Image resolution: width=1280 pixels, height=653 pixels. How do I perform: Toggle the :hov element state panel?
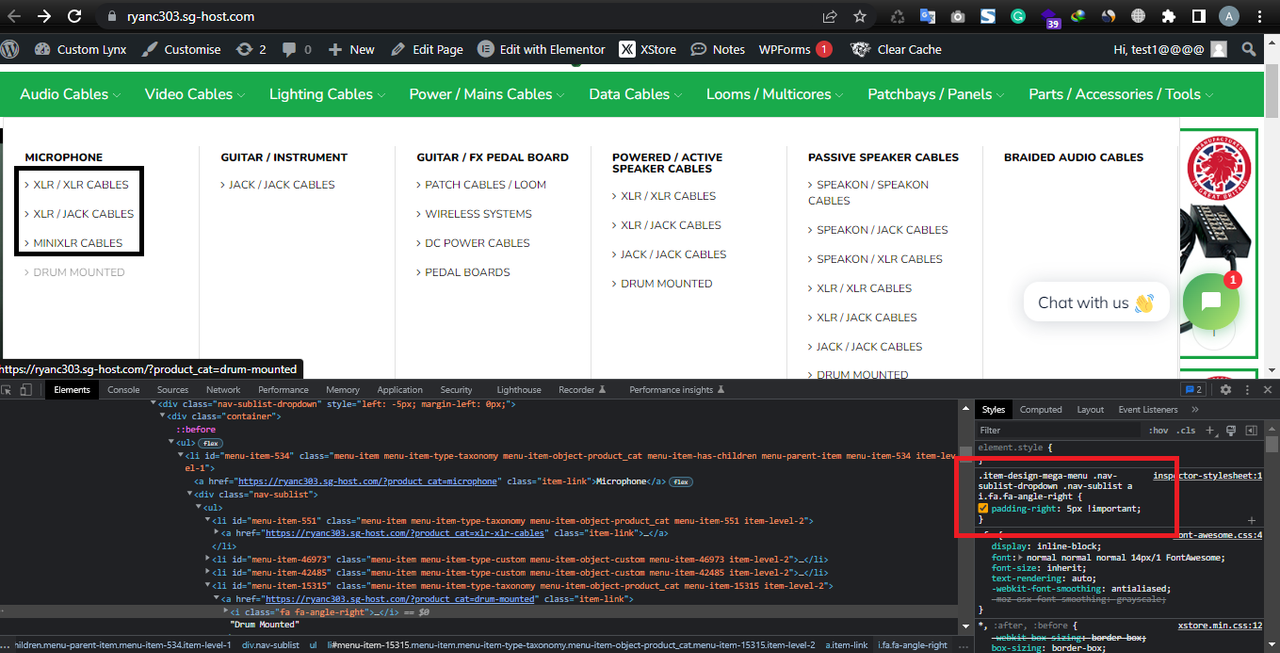click(x=1159, y=430)
